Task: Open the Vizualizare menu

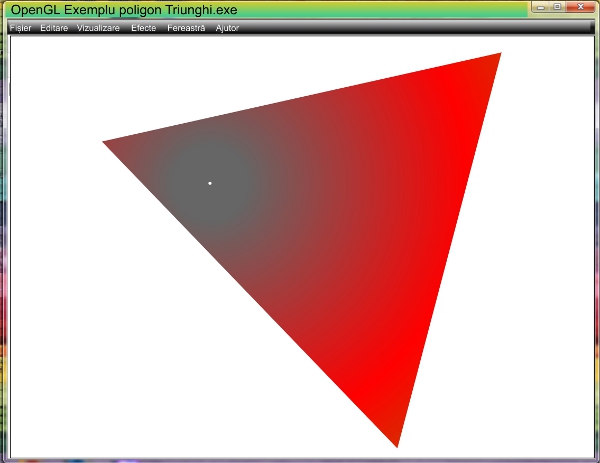Action: pyautogui.click(x=98, y=28)
